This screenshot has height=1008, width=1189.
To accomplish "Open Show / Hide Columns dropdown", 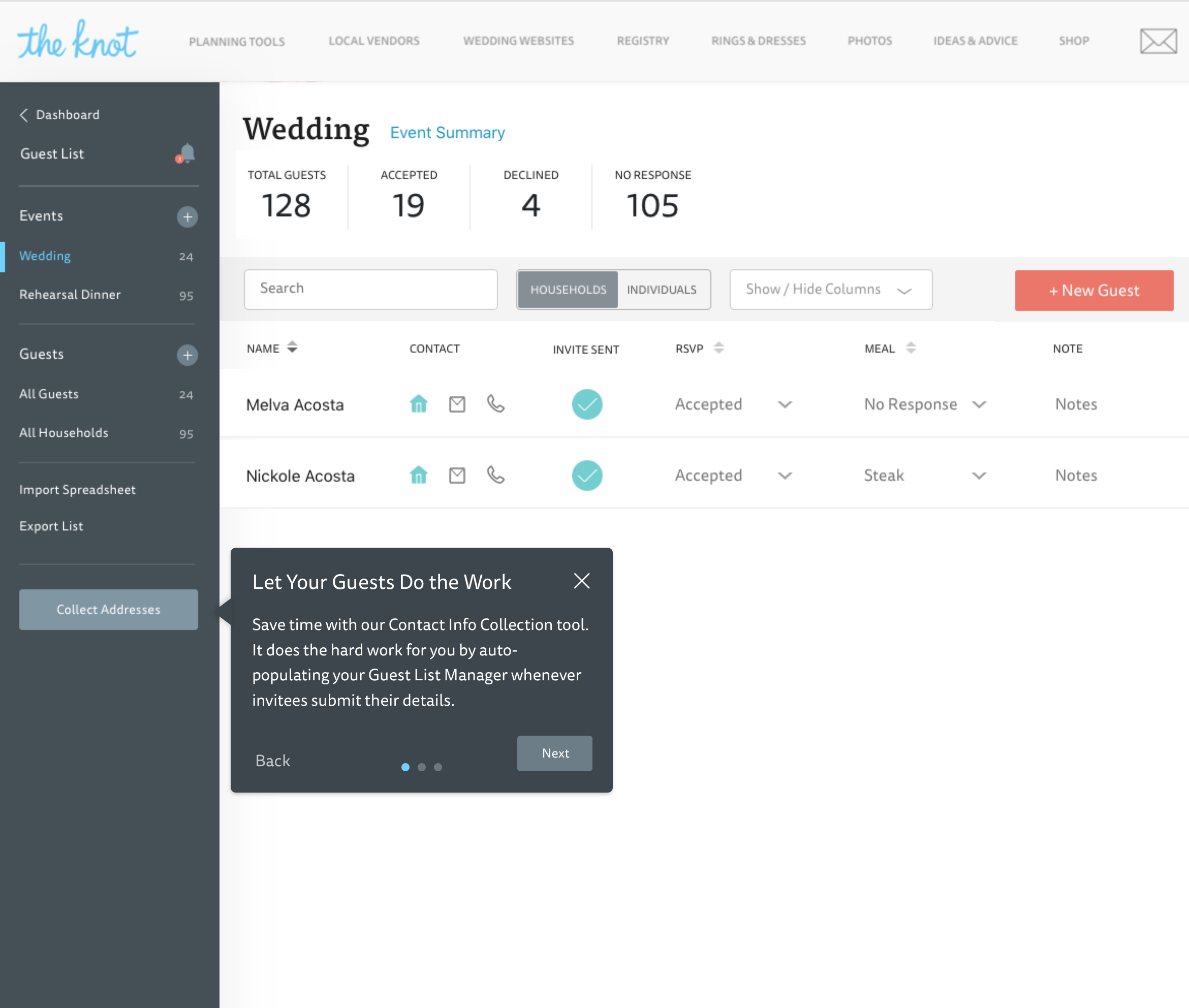I will (830, 290).
